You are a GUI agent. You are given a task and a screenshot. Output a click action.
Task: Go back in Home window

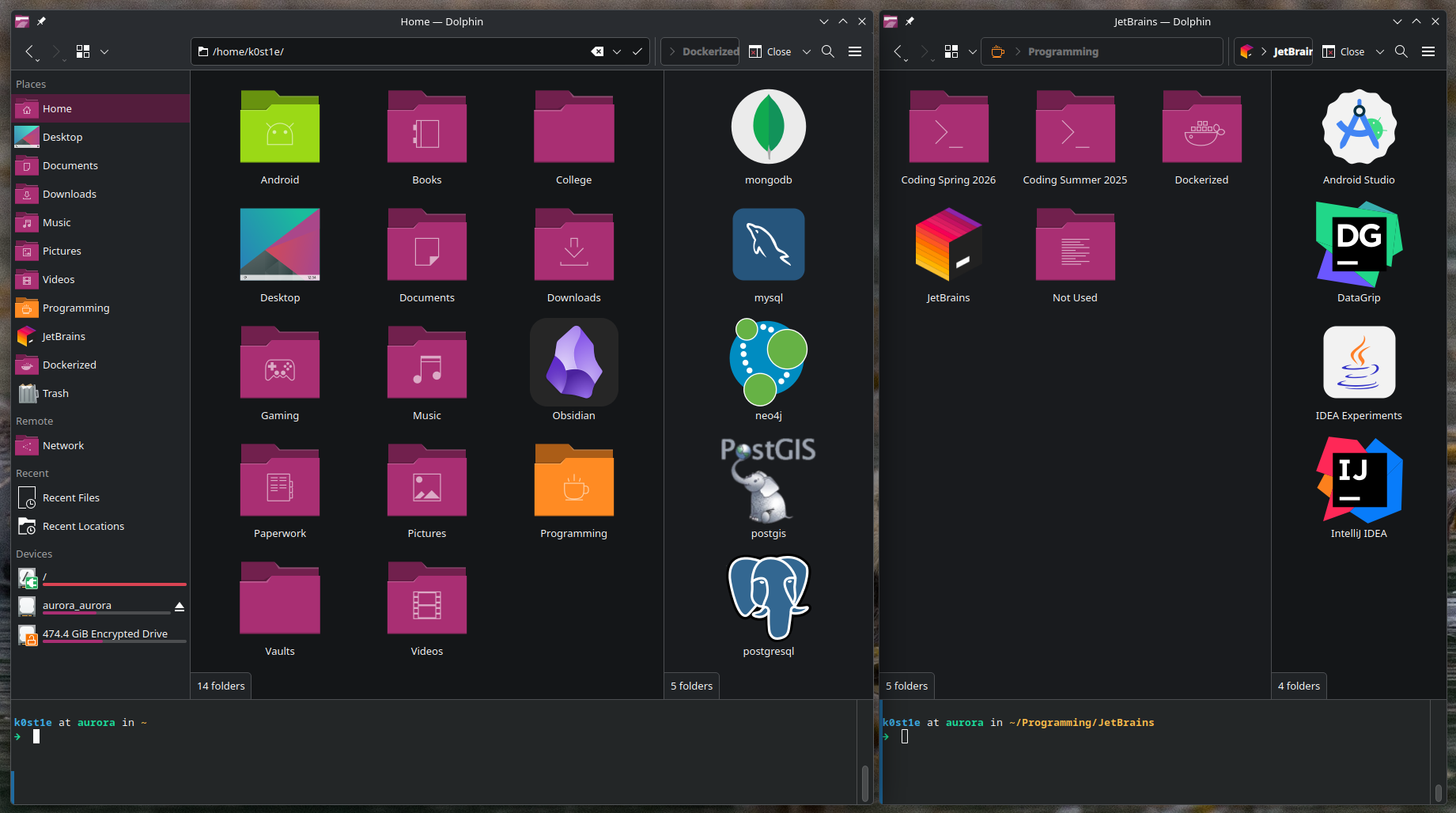pos(30,51)
